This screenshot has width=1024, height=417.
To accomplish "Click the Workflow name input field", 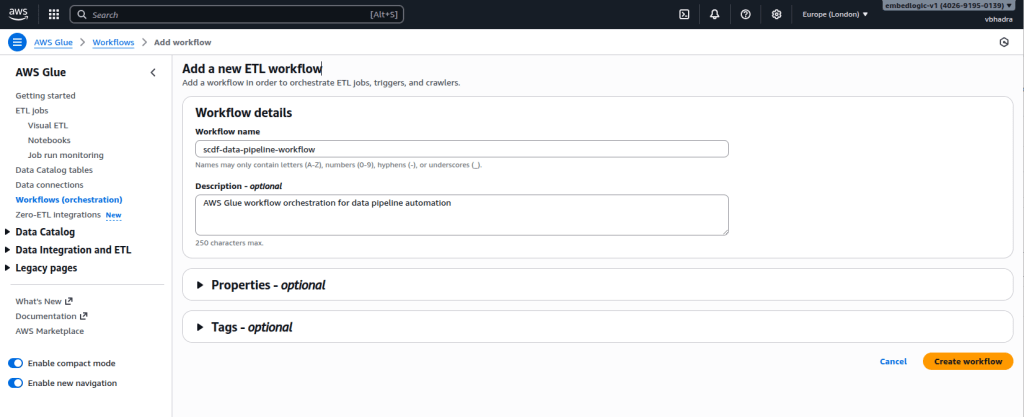I will coord(461,149).
